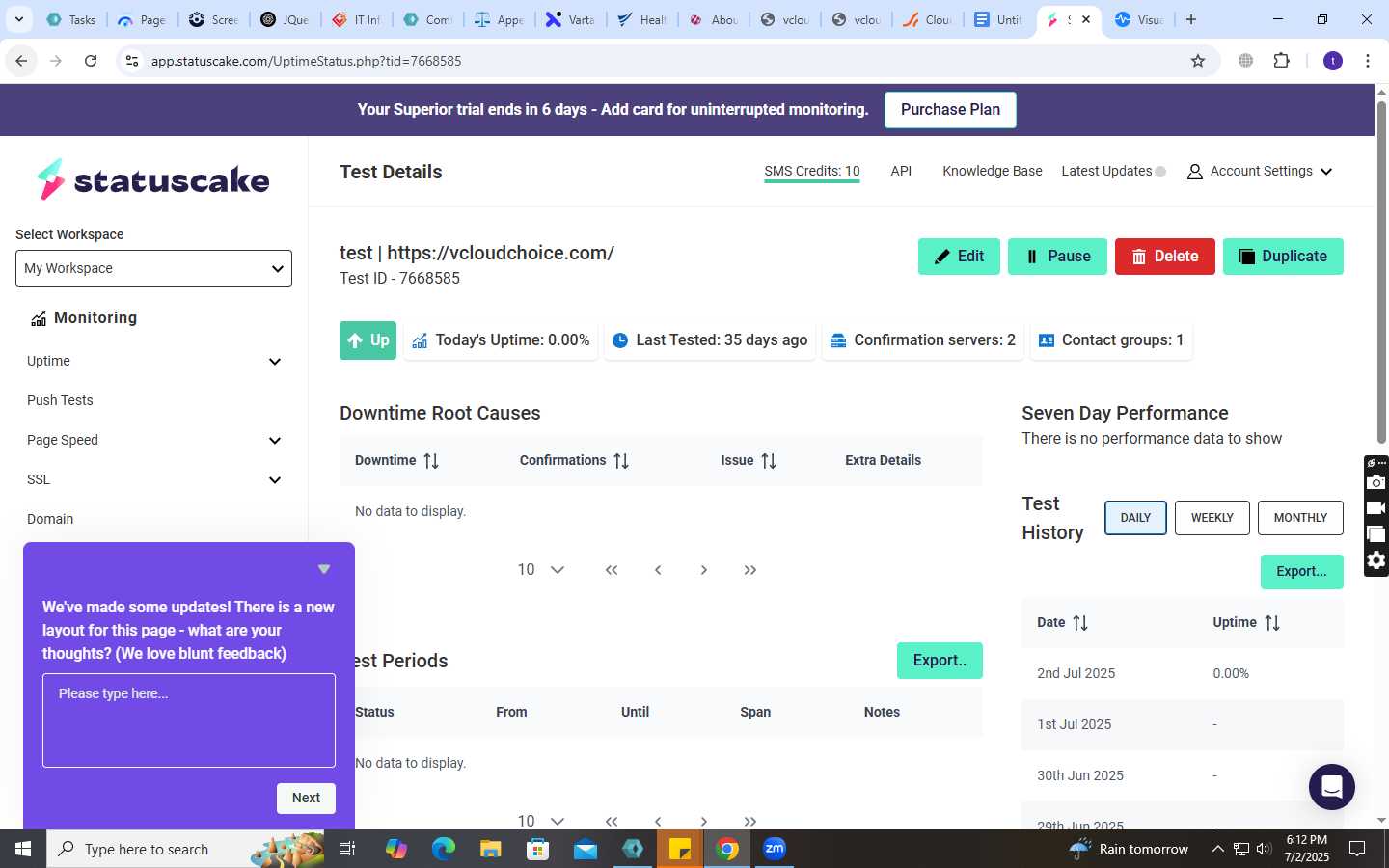The width and height of the screenshot is (1389, 868).
Task: Open the API link
Action: pyautogui.click(x=901, y=171)
